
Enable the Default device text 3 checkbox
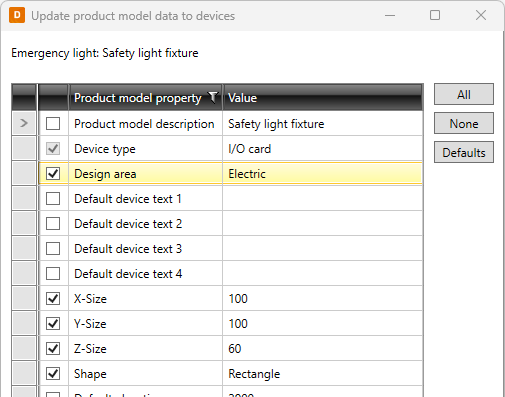point(53,249)
